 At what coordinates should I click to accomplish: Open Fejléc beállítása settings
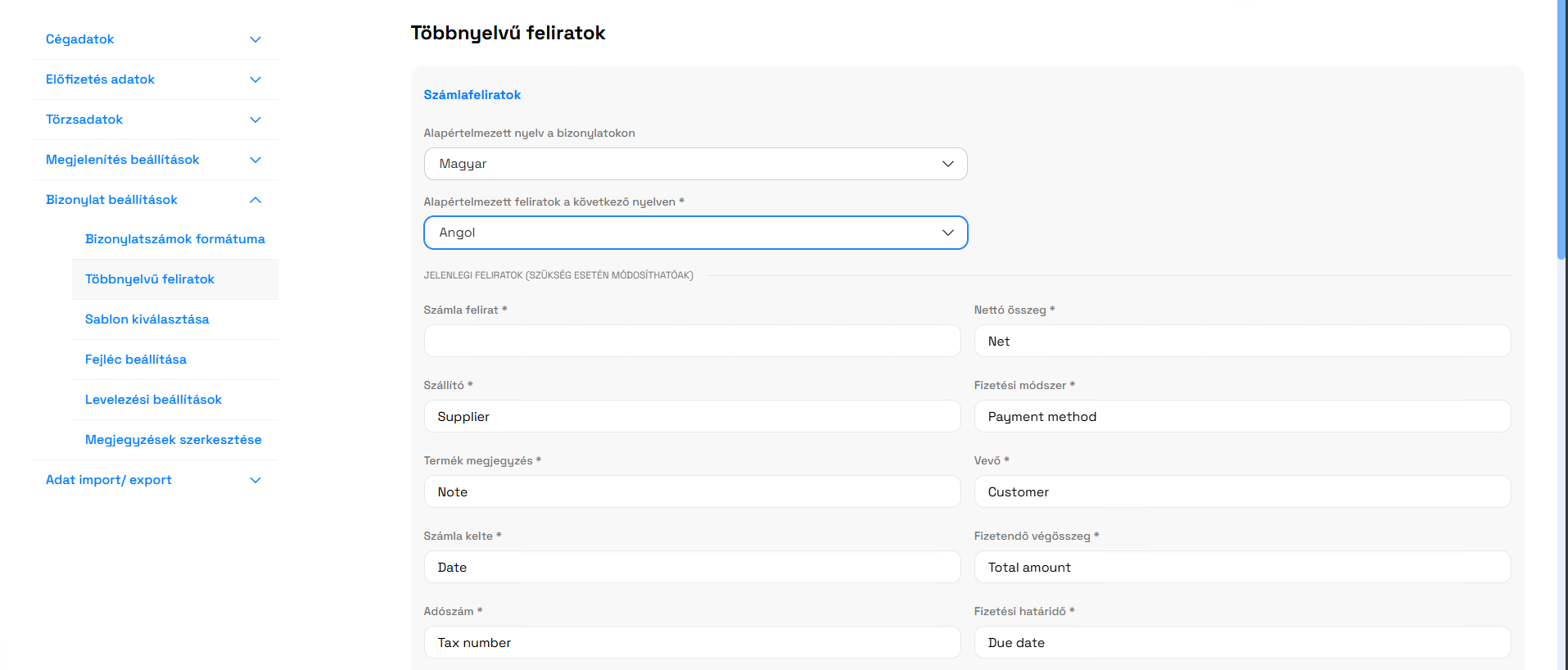coord(136,360)
